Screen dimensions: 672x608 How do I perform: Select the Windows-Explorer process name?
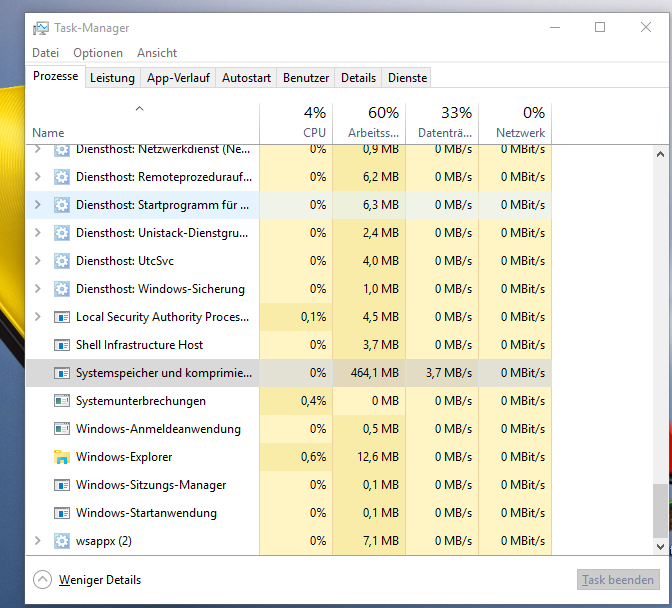[124, 457]
